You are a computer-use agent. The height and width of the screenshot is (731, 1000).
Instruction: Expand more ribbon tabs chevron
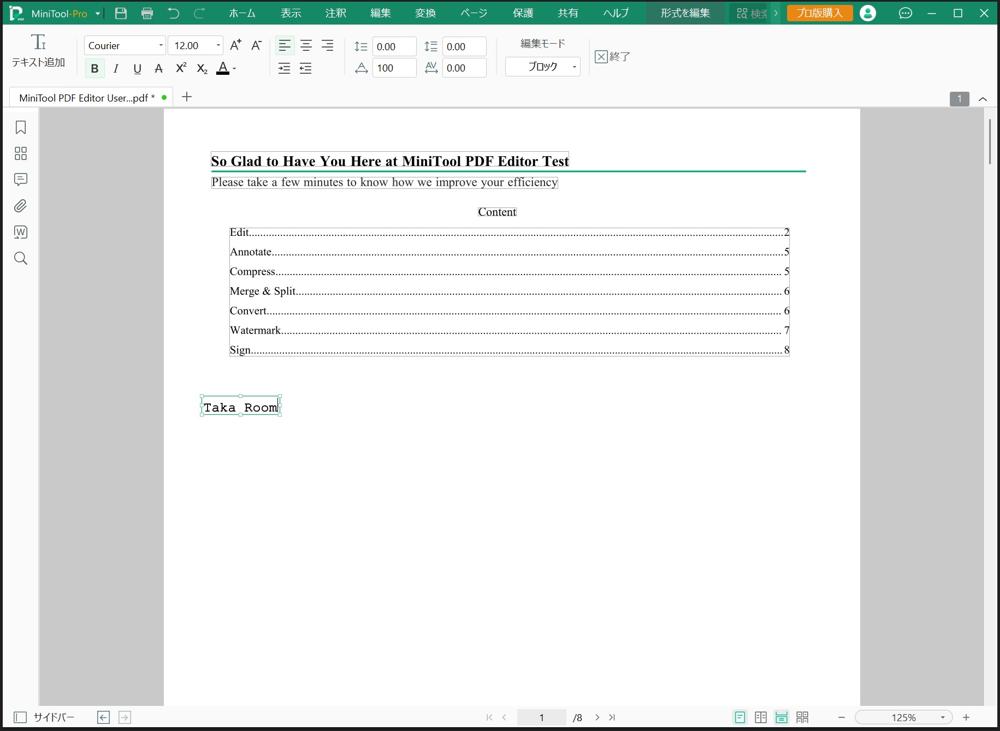pos(776,13)
